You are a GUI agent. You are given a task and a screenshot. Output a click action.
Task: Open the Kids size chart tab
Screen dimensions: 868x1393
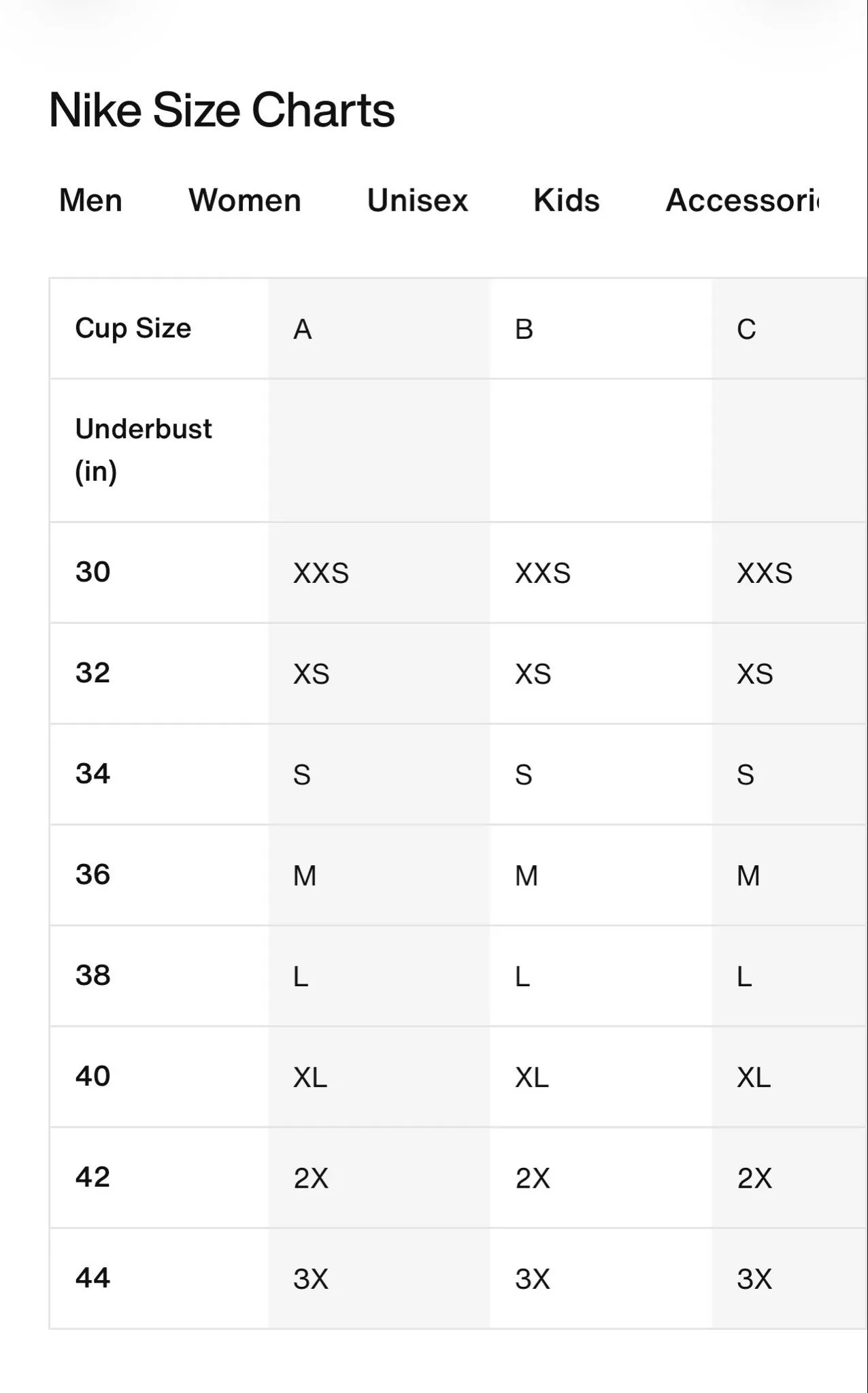567,201
